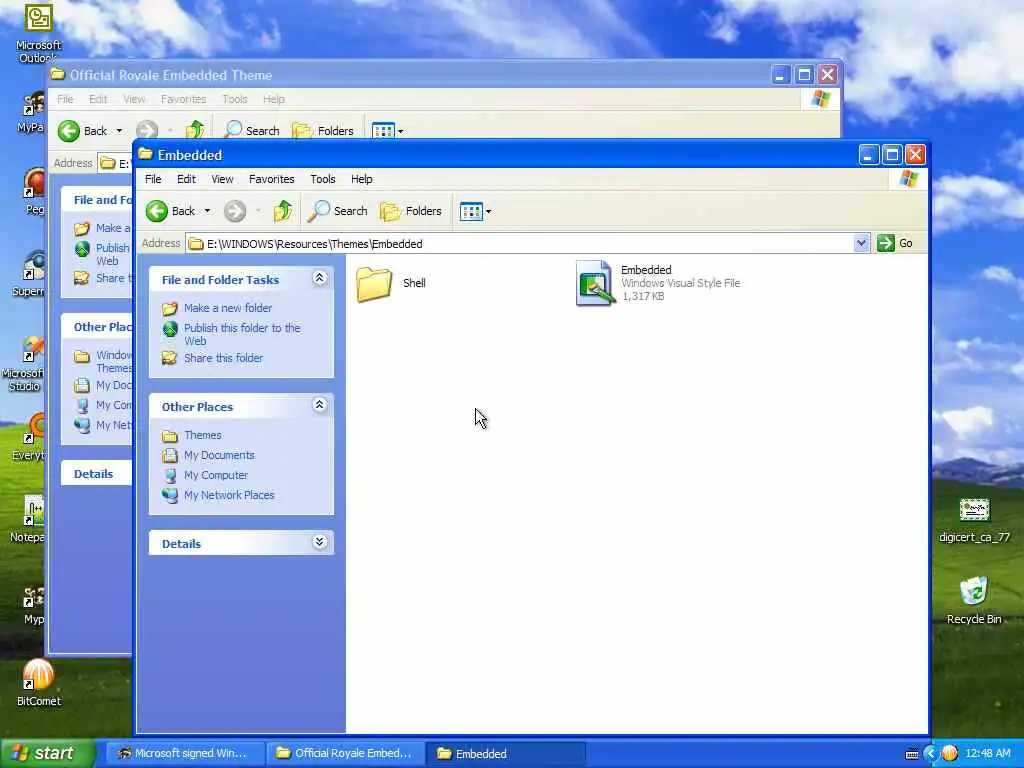Toggle Folders pane in Embedded window
This screenshot has width=1024, height=768.
tap(411, 211)
